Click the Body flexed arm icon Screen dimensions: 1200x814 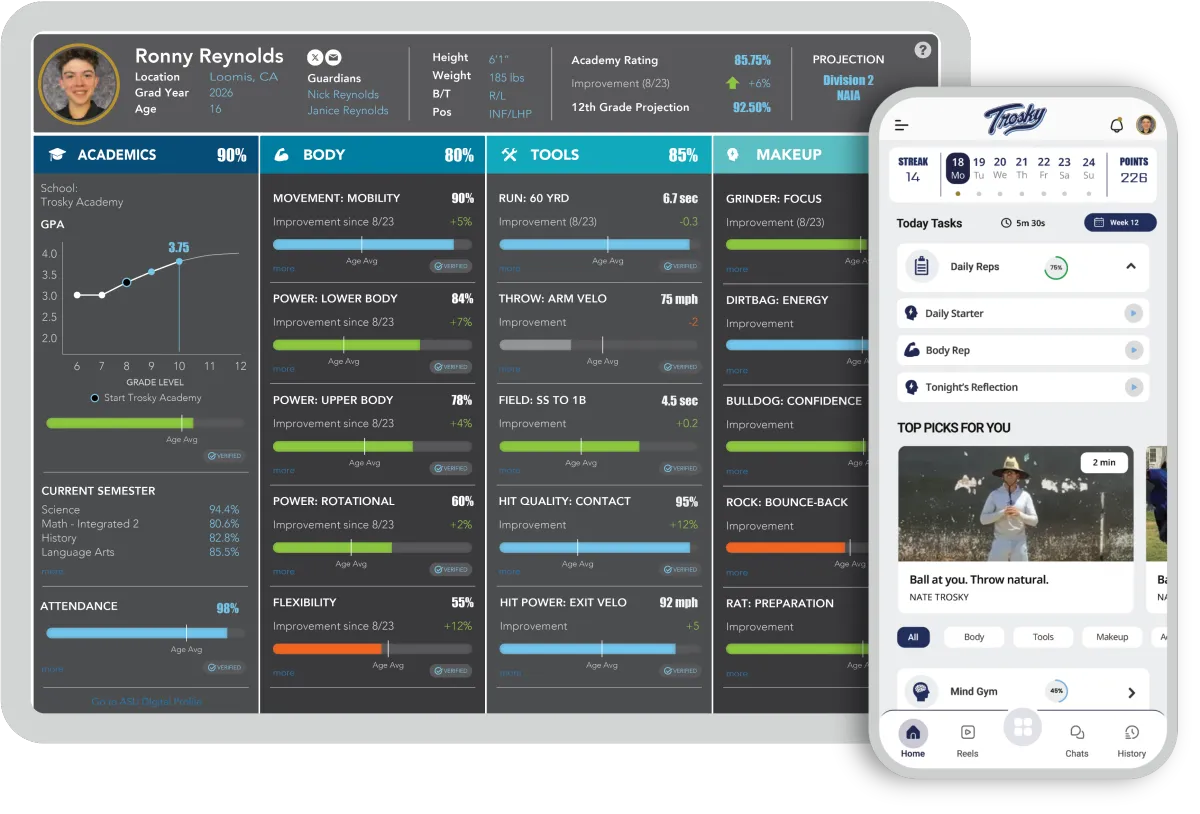pos(282,155)
